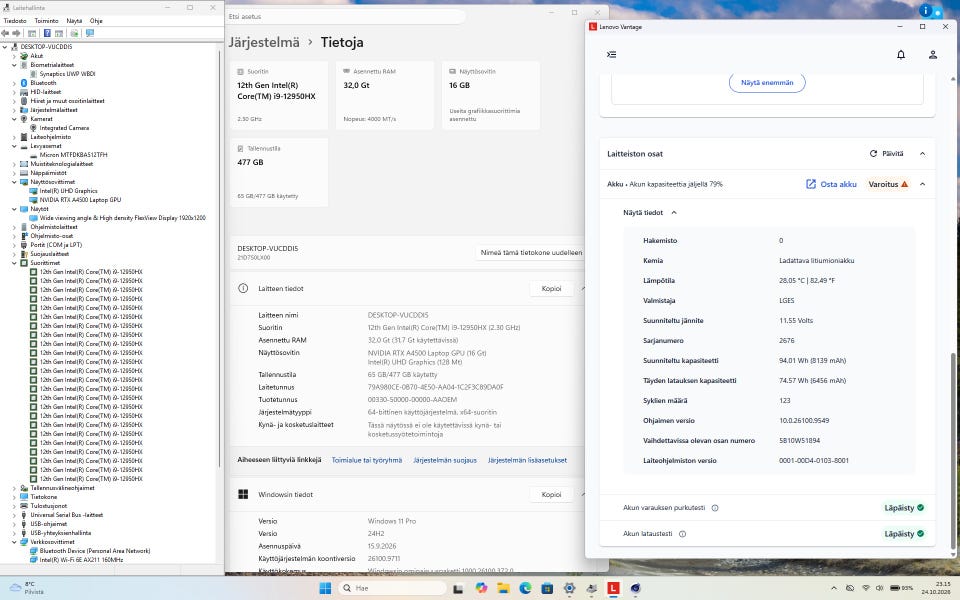This screenshot has height=600, width=960.
Task: Collapse the Akku row chevron in Lenovo Vantage
Action: 922,184
